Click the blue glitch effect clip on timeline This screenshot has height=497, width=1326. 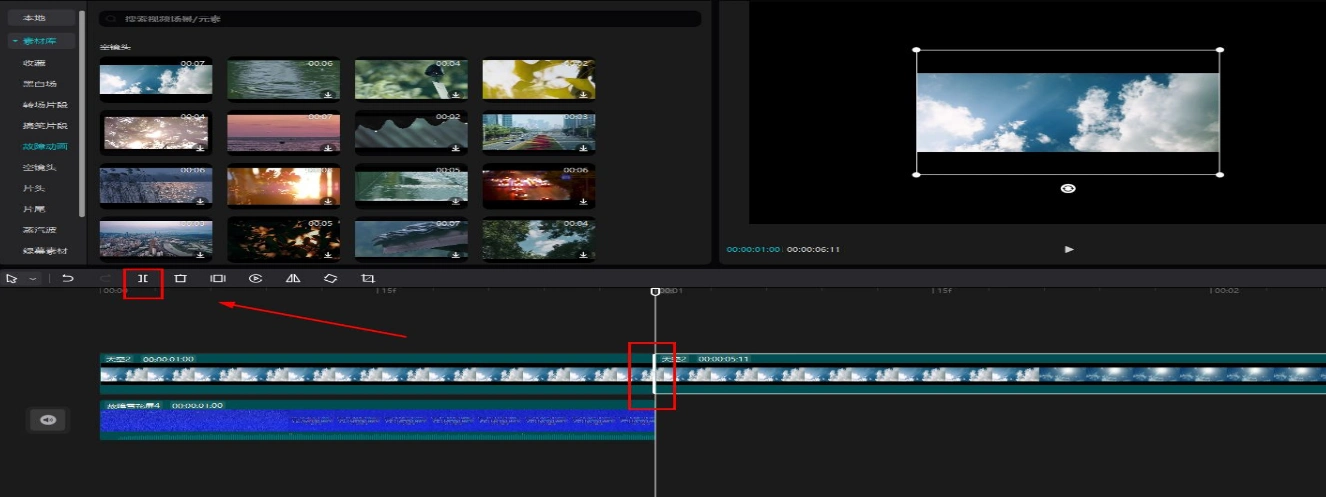click(x=376, y=422)
